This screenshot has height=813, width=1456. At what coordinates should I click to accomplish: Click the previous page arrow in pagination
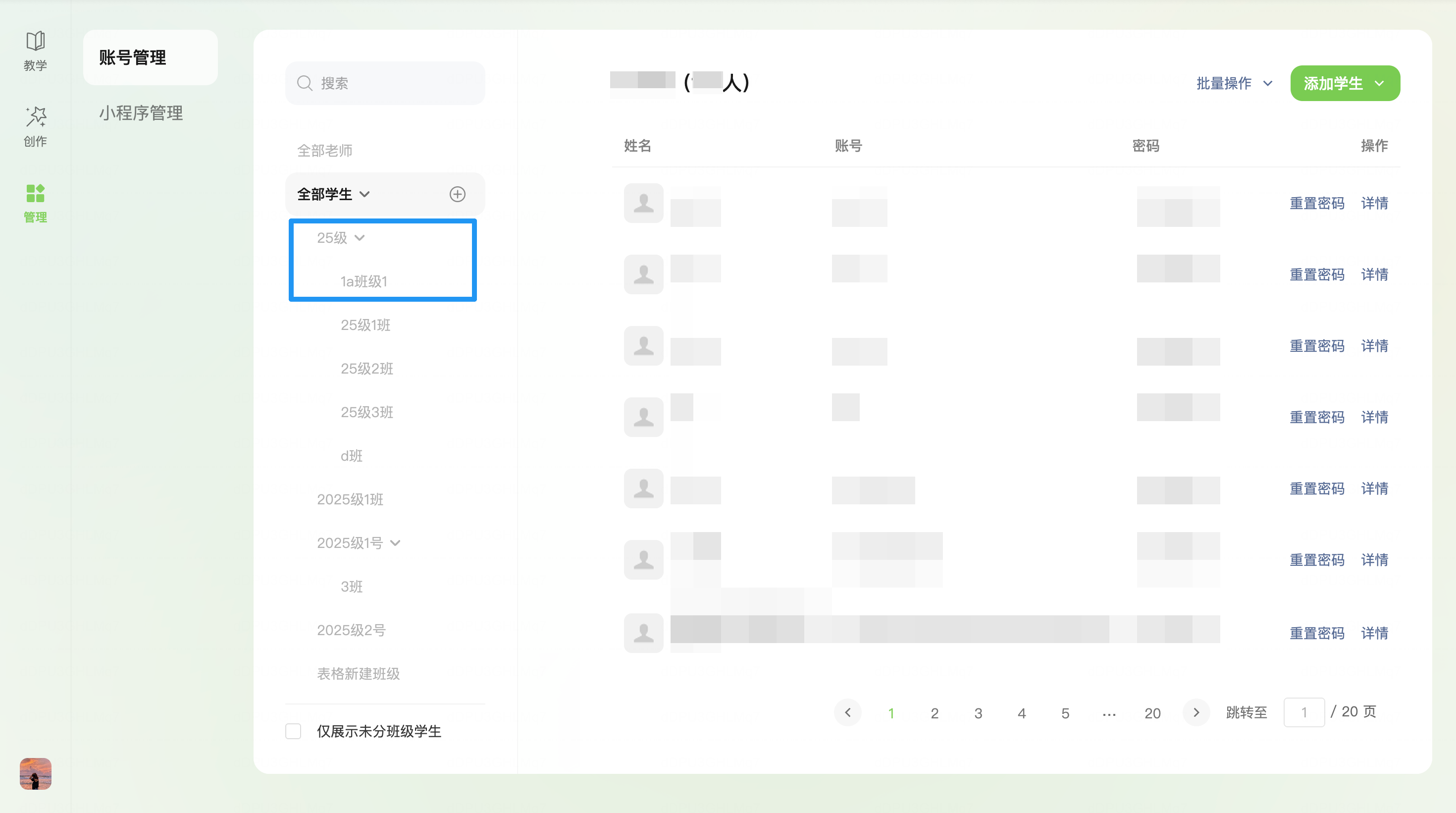coord(847,712)
